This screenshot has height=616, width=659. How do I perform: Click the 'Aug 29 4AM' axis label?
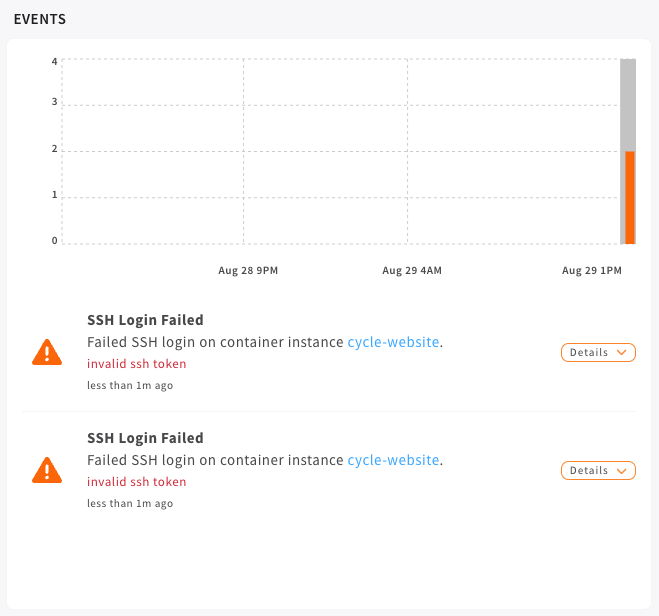412,271
